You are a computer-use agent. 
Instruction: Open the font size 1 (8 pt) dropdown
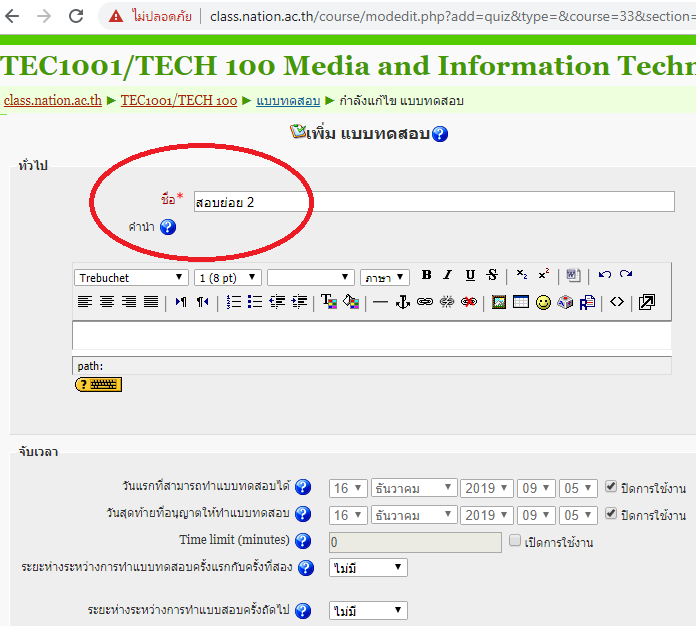coord(228,277)
